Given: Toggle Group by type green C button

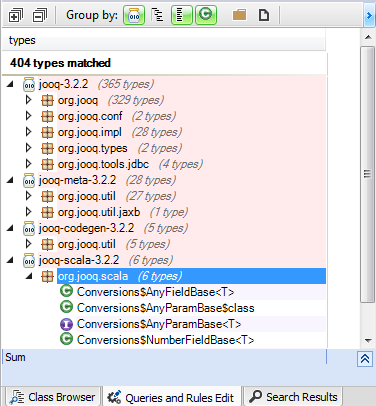Looking at the screenshot, I should tap(206, 15).
